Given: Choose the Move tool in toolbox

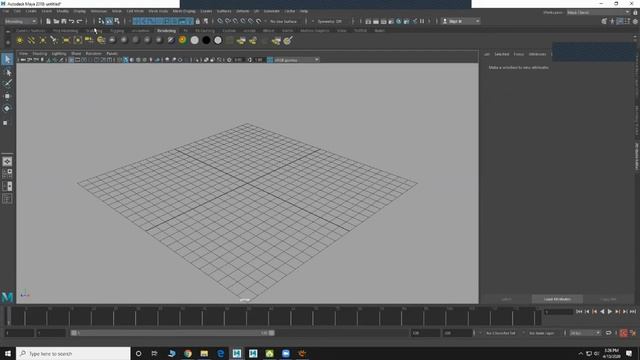Looking at the screenshot, I should tap(7, 96).
